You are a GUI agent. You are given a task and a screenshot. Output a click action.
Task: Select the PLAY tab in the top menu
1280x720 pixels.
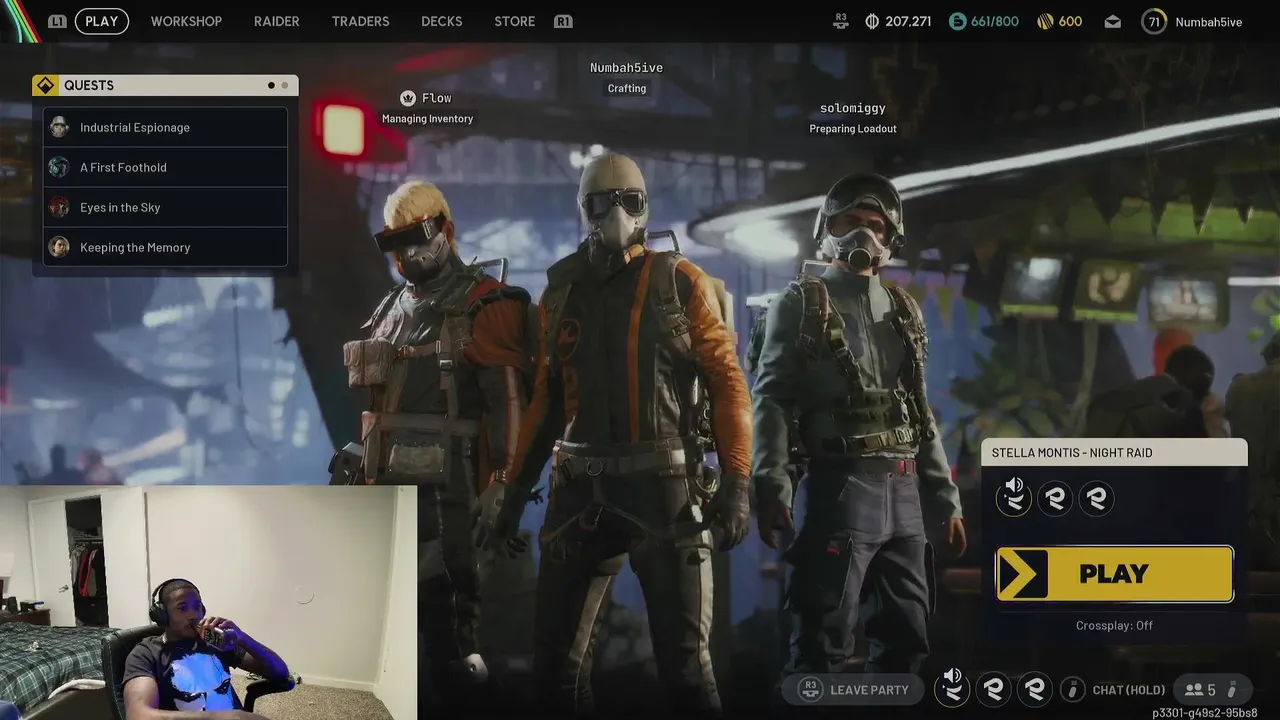(102, 21)
